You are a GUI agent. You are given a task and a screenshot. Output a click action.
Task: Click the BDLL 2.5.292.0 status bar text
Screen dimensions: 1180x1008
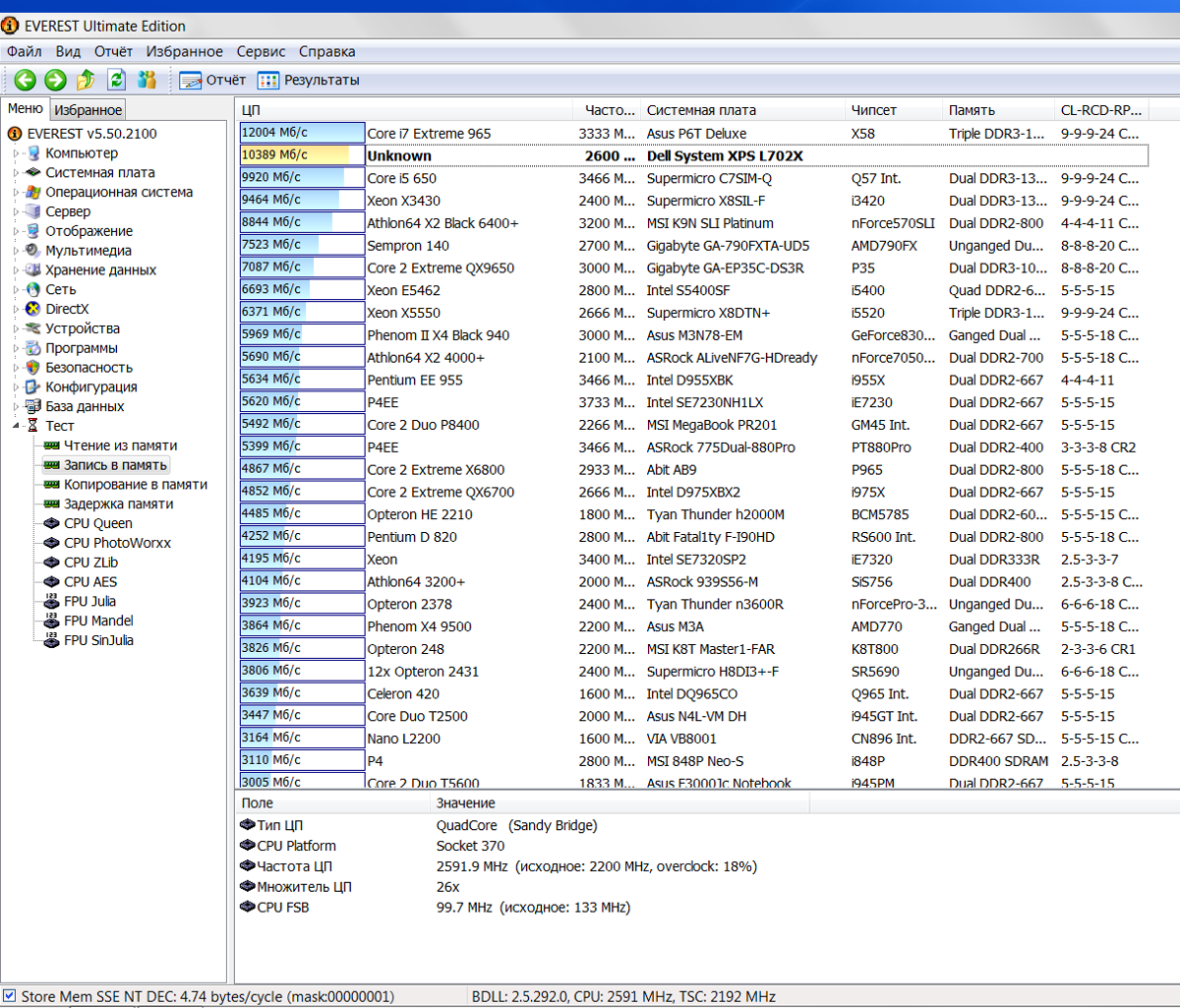click(x=623, y=996)
